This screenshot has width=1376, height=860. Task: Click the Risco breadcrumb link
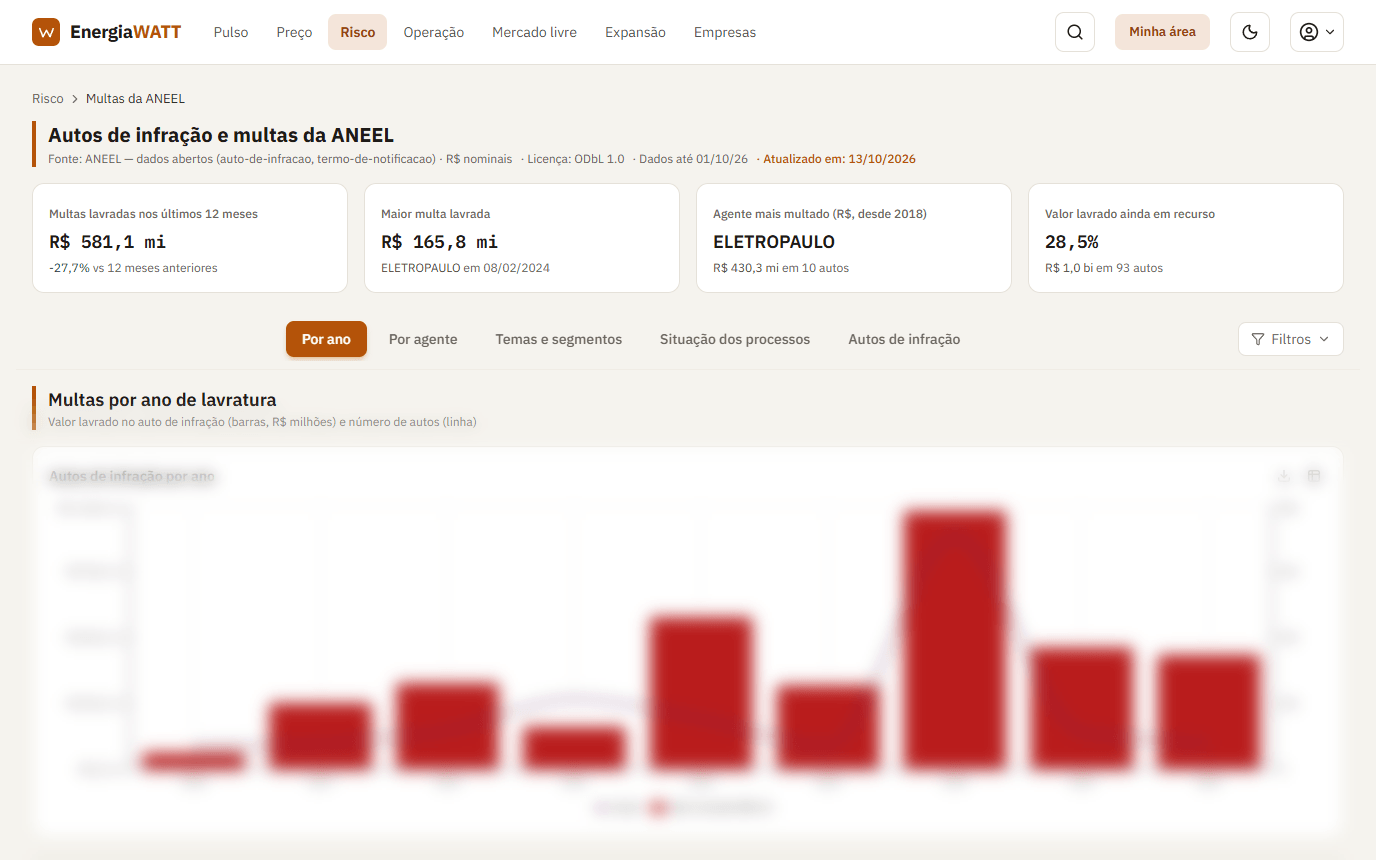[x=48, y=99]
